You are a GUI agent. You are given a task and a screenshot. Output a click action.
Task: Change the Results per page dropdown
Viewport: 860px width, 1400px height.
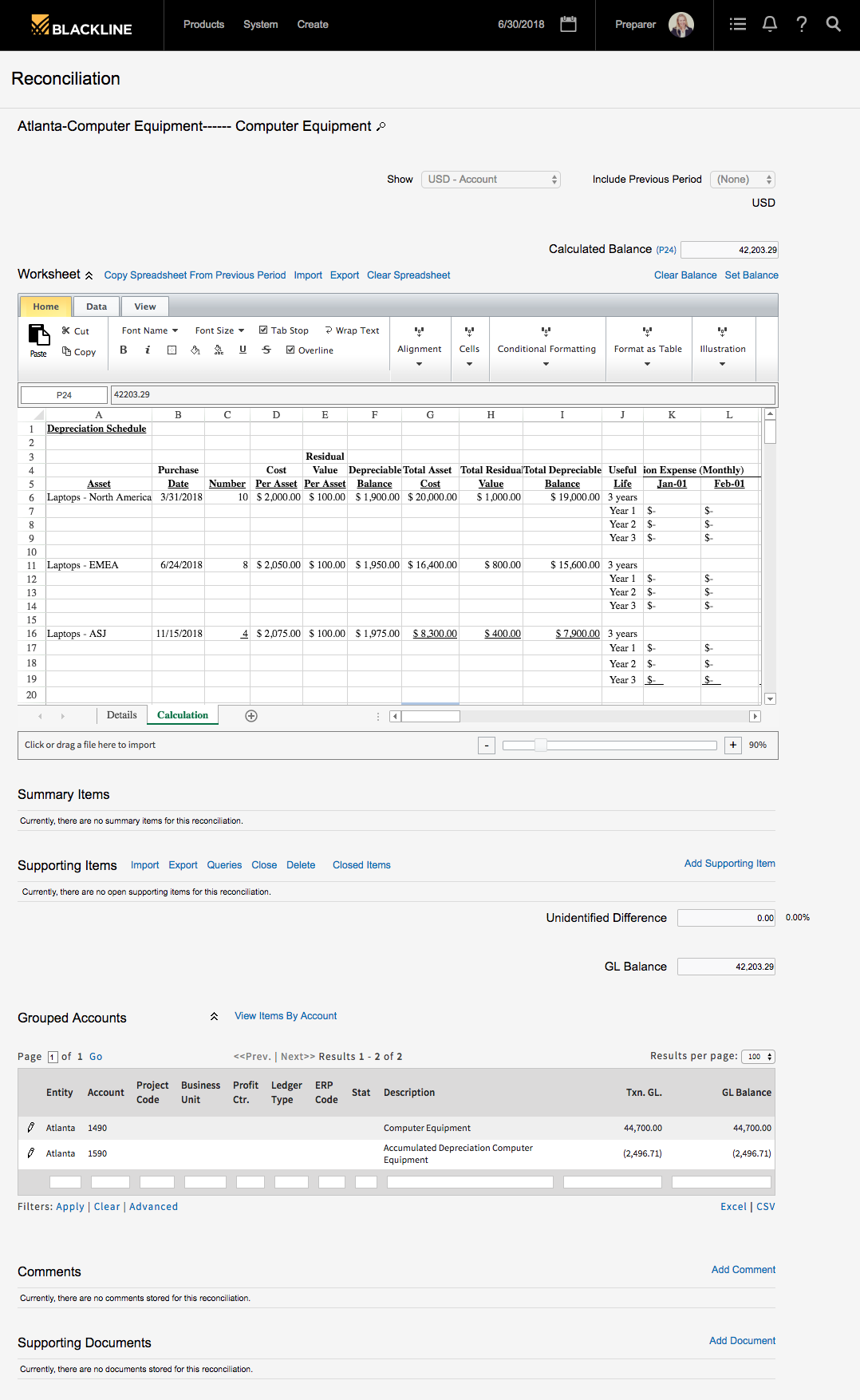758,1057
